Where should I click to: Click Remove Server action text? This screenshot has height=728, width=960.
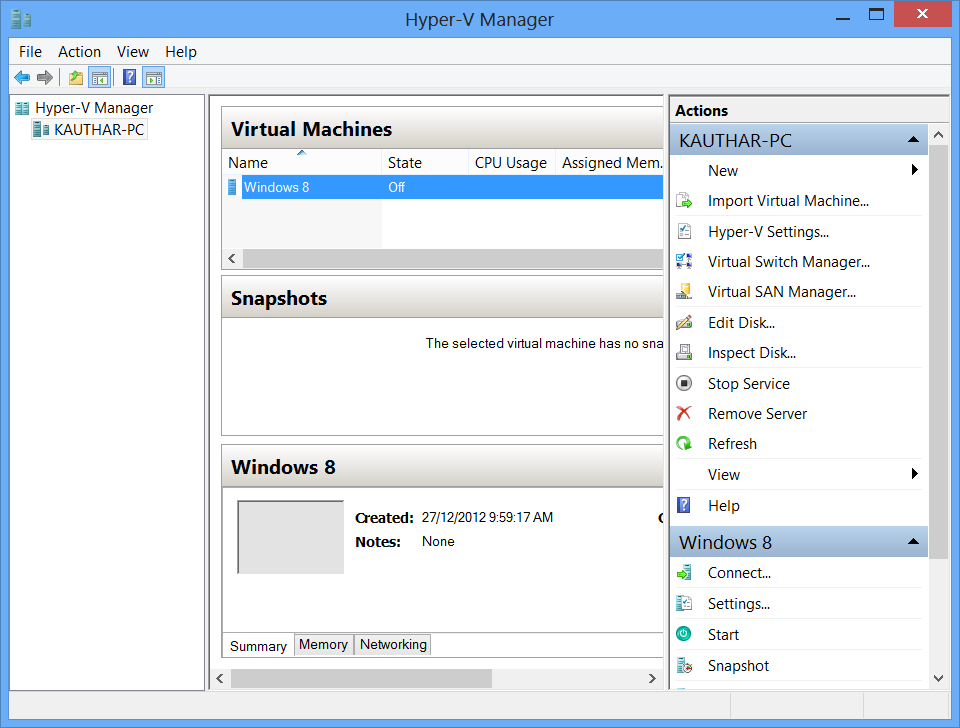pyautogui.click(x=757, y=413)
